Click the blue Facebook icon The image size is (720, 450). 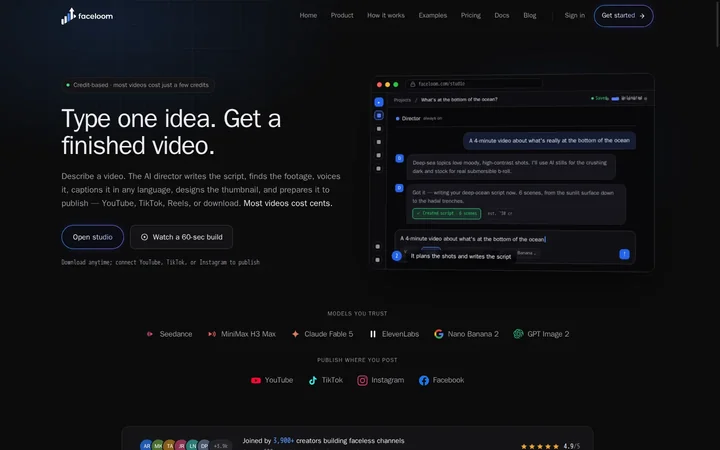coord(424,380)
